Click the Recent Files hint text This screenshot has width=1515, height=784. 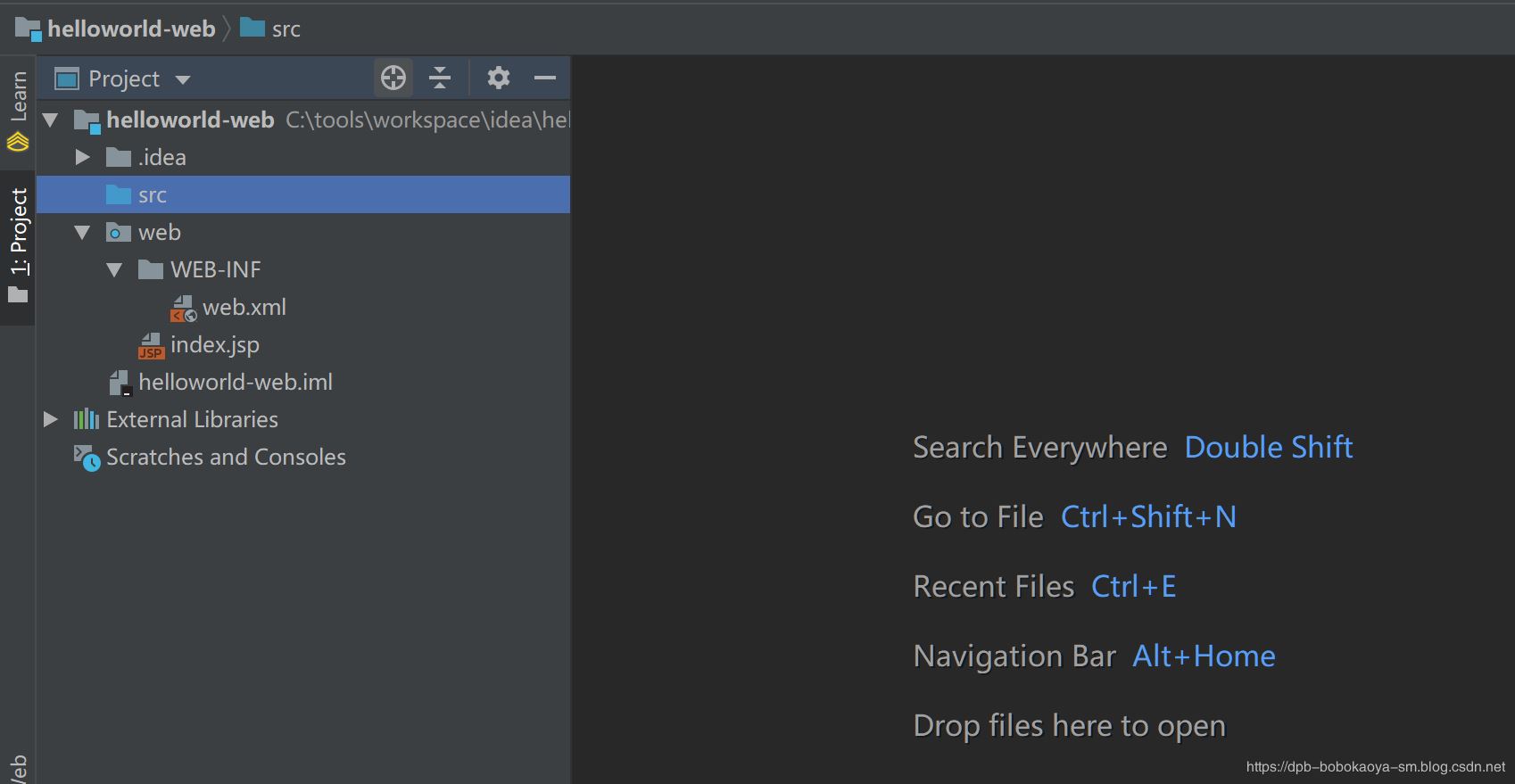coord(994,586)
